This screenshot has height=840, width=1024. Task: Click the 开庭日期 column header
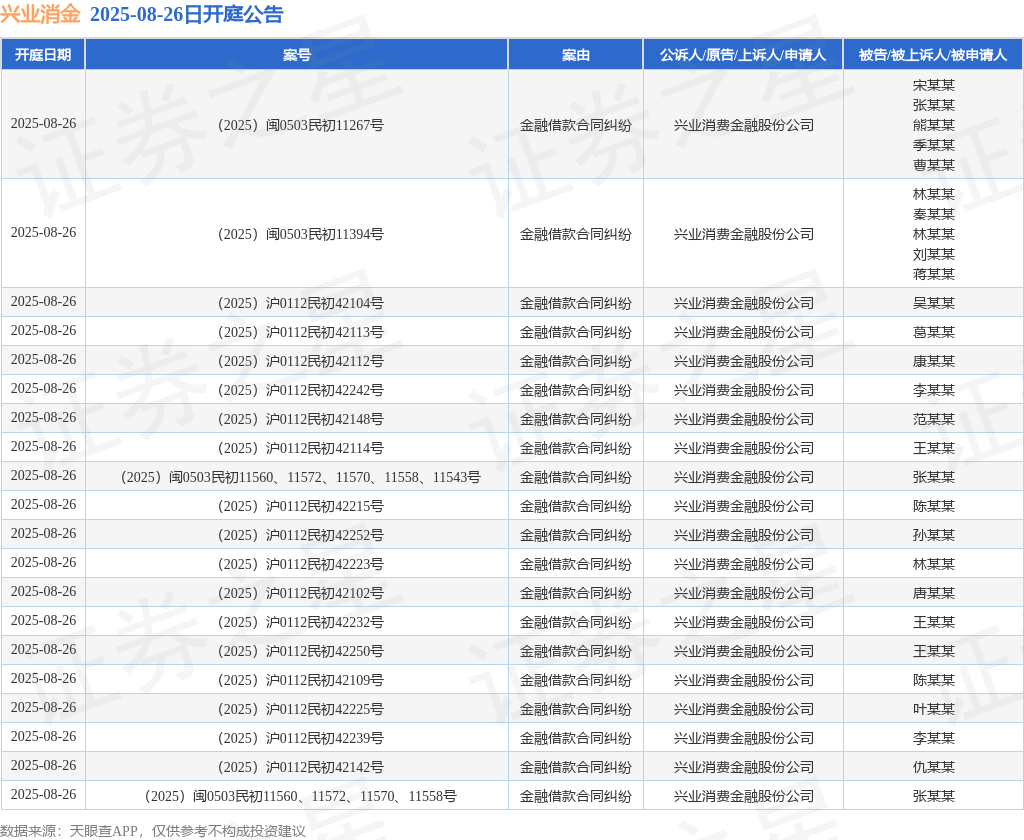[x=43, y=54]
